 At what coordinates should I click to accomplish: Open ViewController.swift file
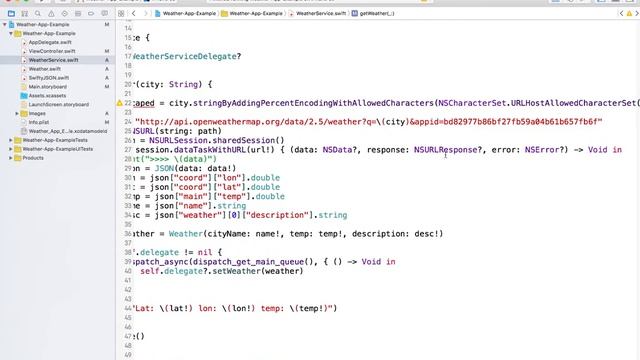pyautogui.click(x=52, y=51)
